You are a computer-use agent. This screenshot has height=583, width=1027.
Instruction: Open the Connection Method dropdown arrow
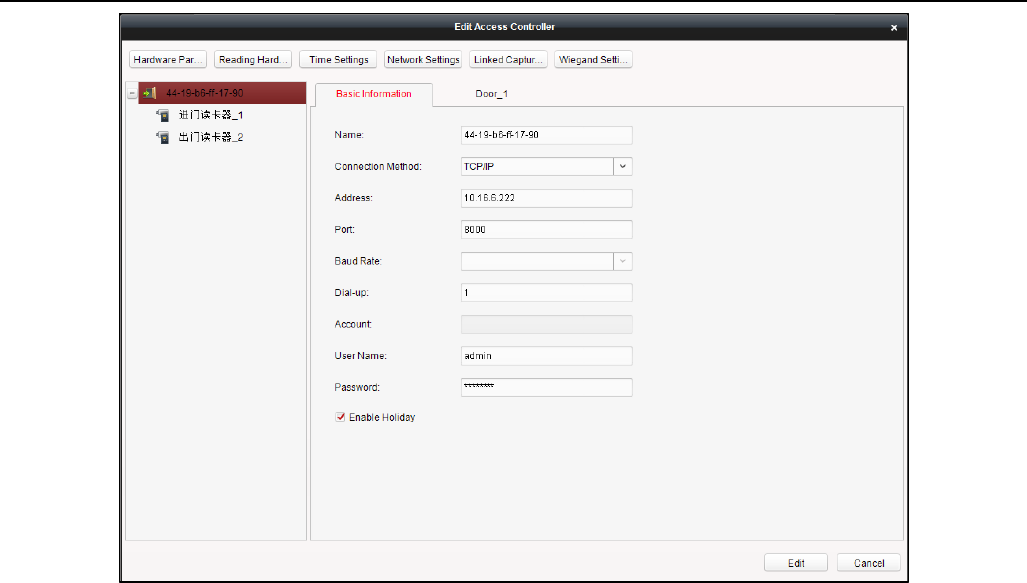[623, 166]
